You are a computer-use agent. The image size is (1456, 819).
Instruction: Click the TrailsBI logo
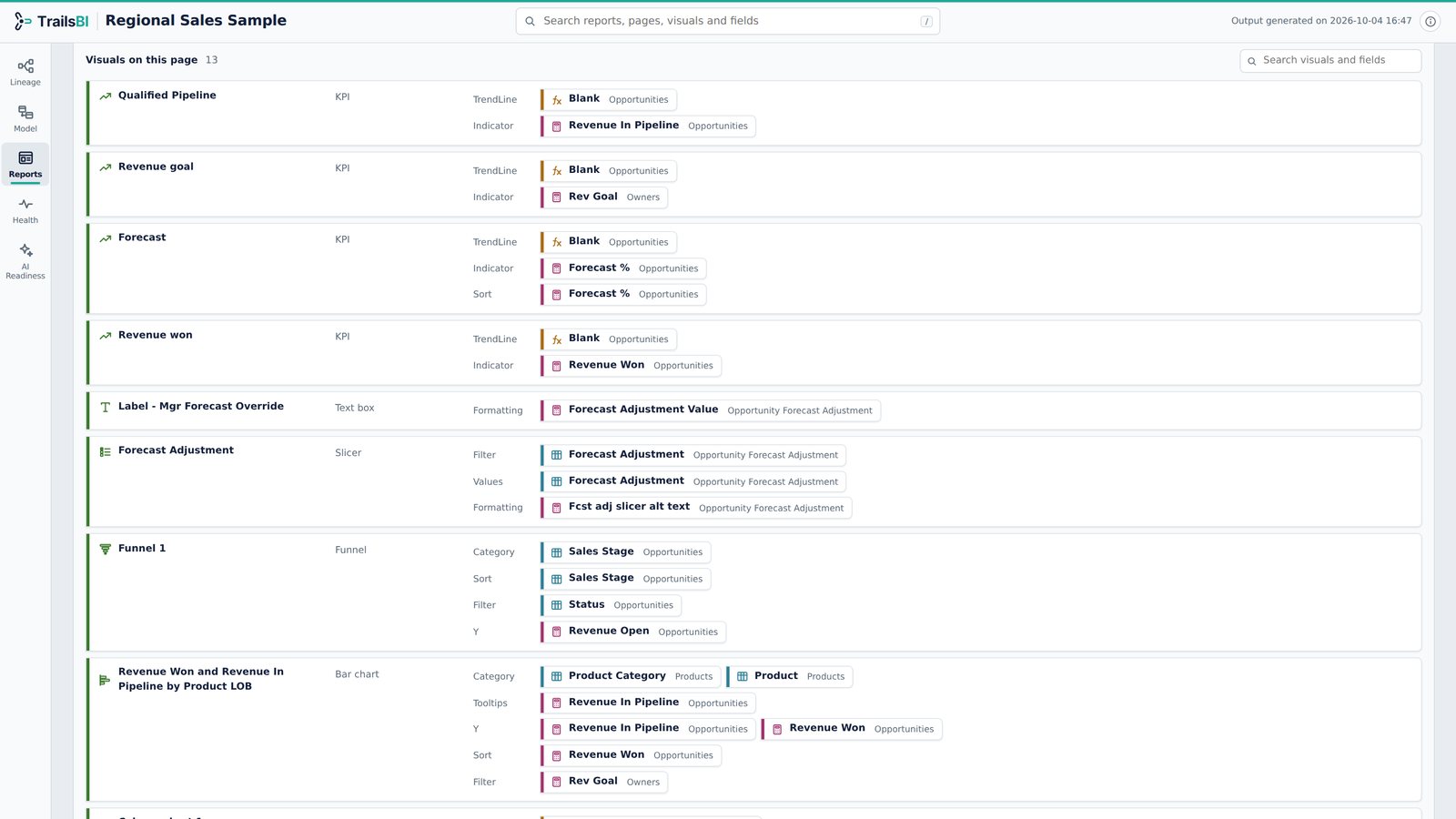(x=51, y=21)
